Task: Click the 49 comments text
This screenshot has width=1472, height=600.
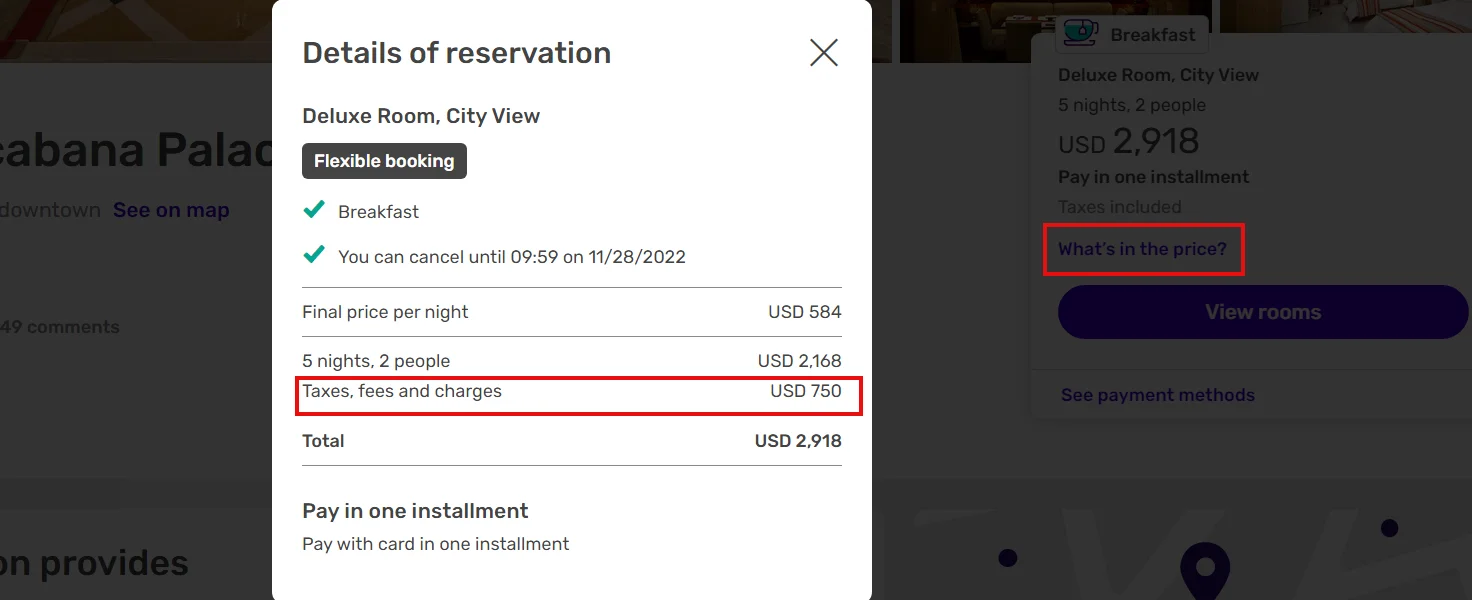Action: click(60, 327)
